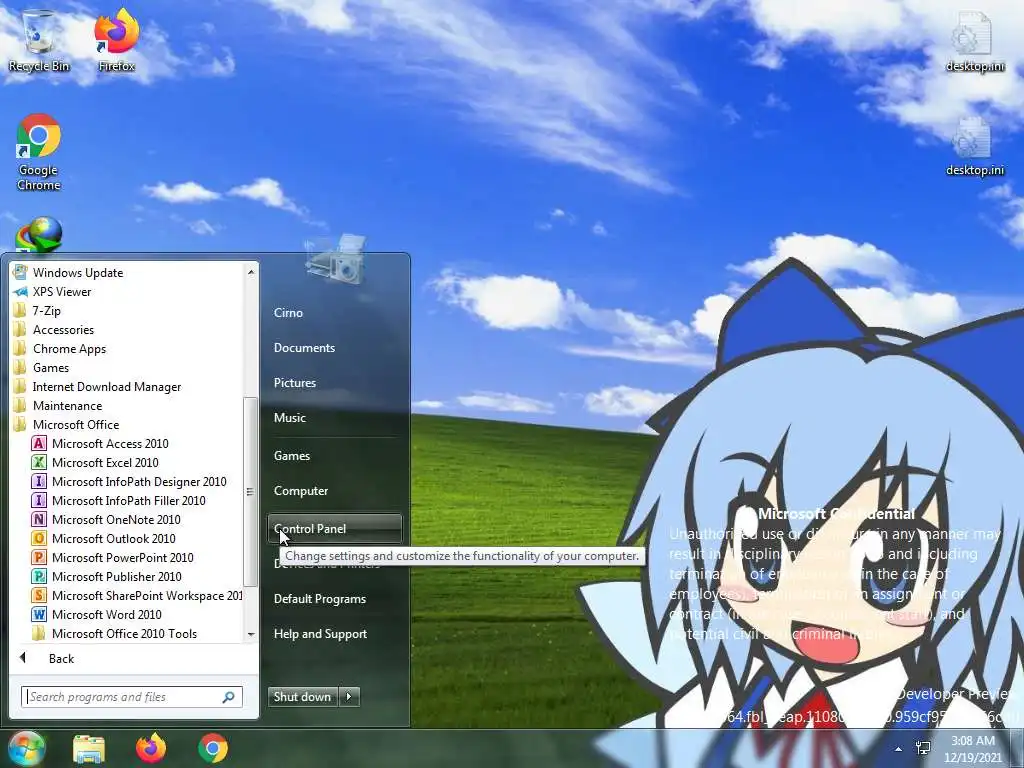1024x768 pixels.
Task: Open Games in the right Start pane
Action: tap(292, 456)
